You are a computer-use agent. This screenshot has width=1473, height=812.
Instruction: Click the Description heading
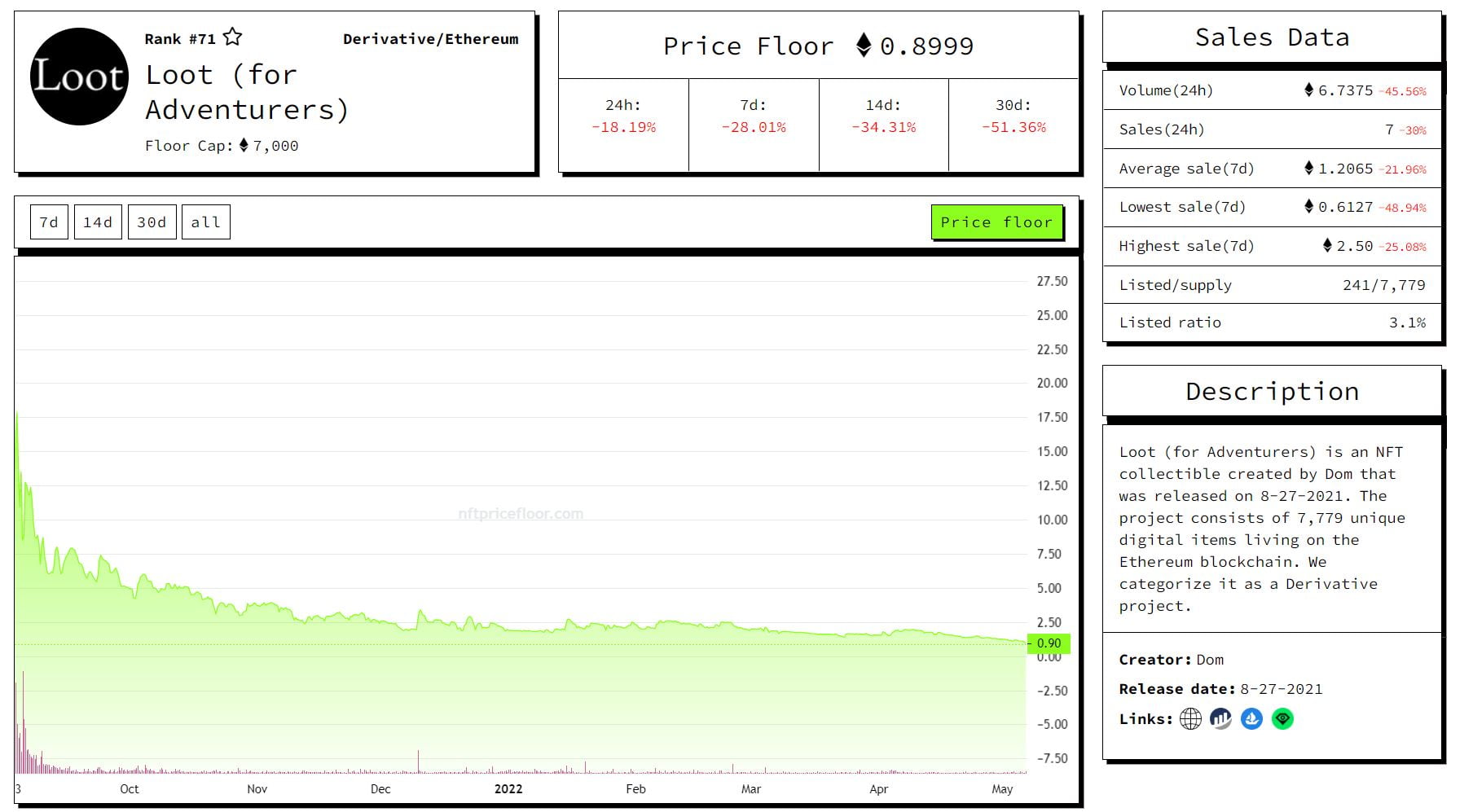(1272, 391)
